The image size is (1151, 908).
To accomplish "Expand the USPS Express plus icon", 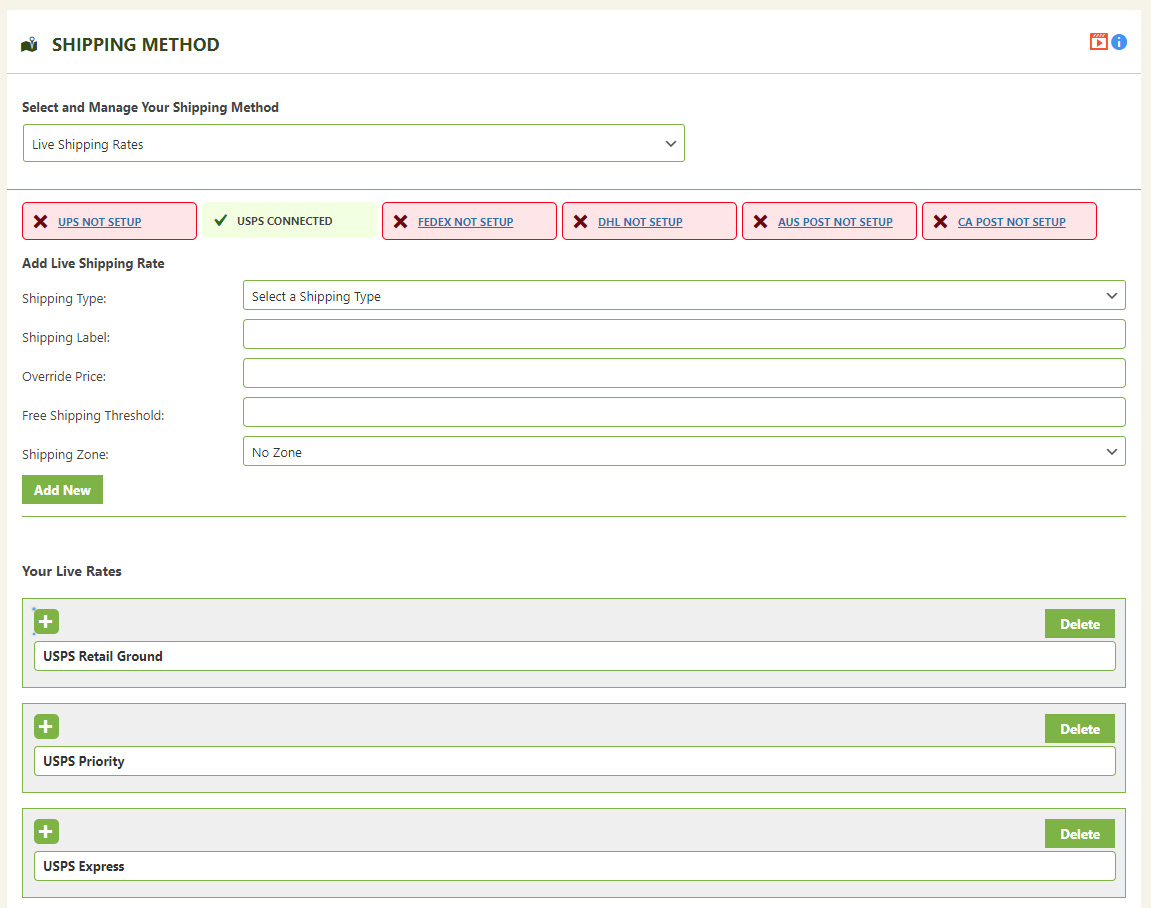I will point(46,832).
